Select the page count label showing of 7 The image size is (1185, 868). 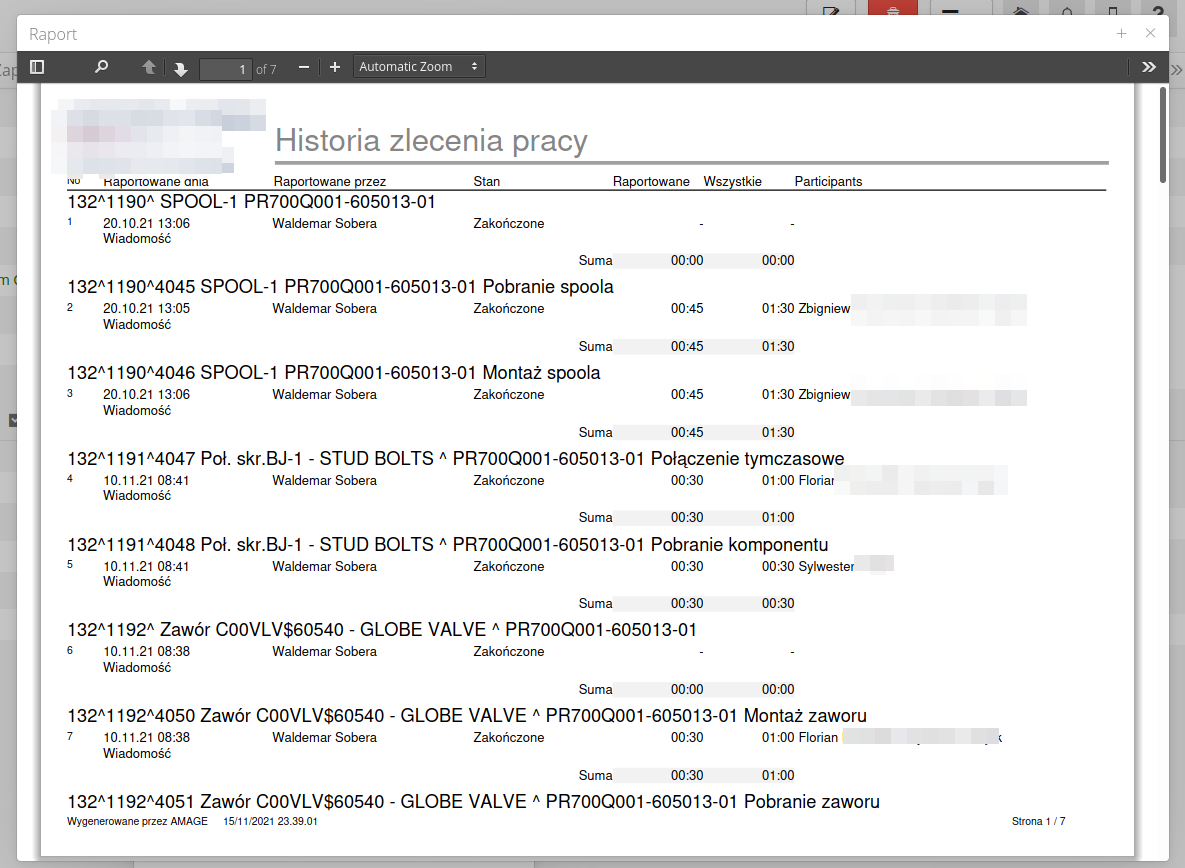pos(264,69)
